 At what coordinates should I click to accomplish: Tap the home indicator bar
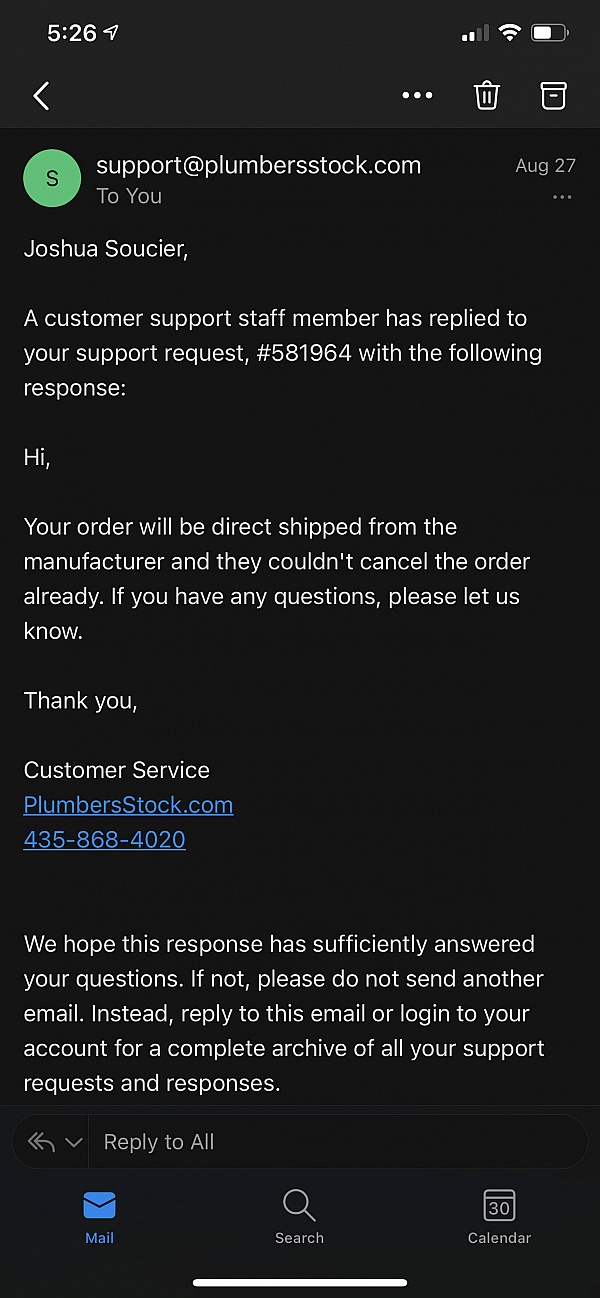click(300, 1283)
